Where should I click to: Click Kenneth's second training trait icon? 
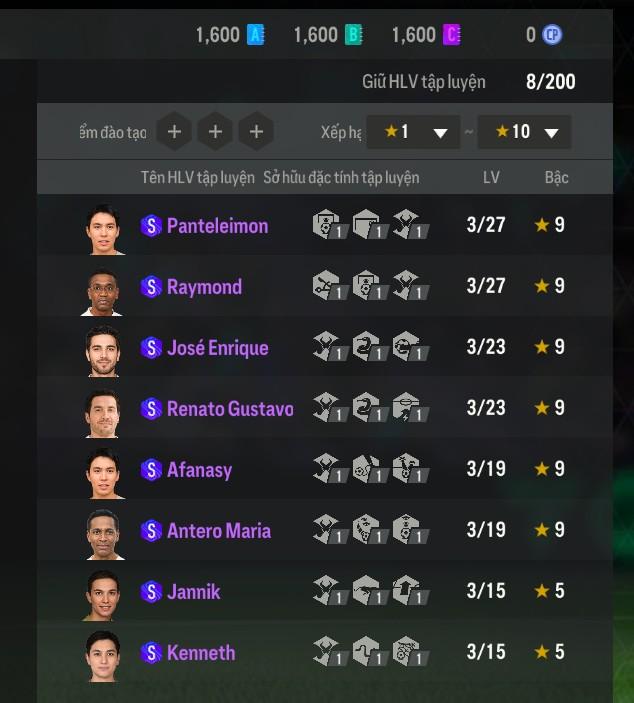370,651
